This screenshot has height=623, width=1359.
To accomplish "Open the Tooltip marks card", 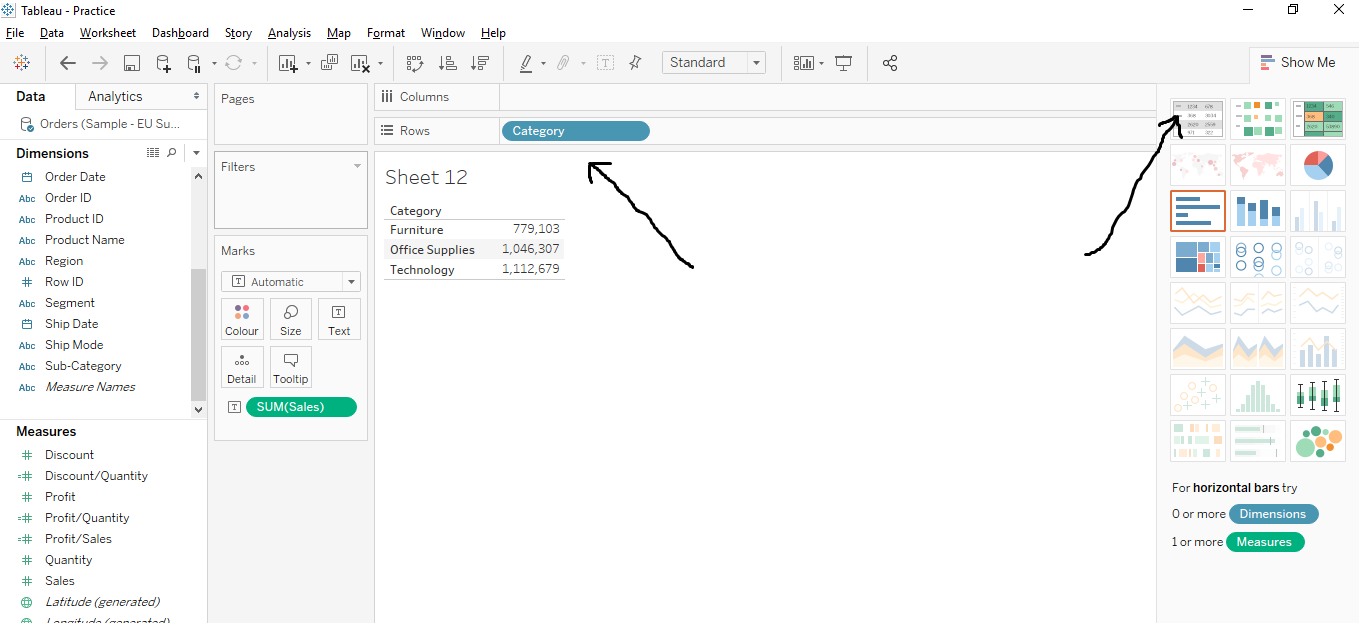I will point(290,366).
